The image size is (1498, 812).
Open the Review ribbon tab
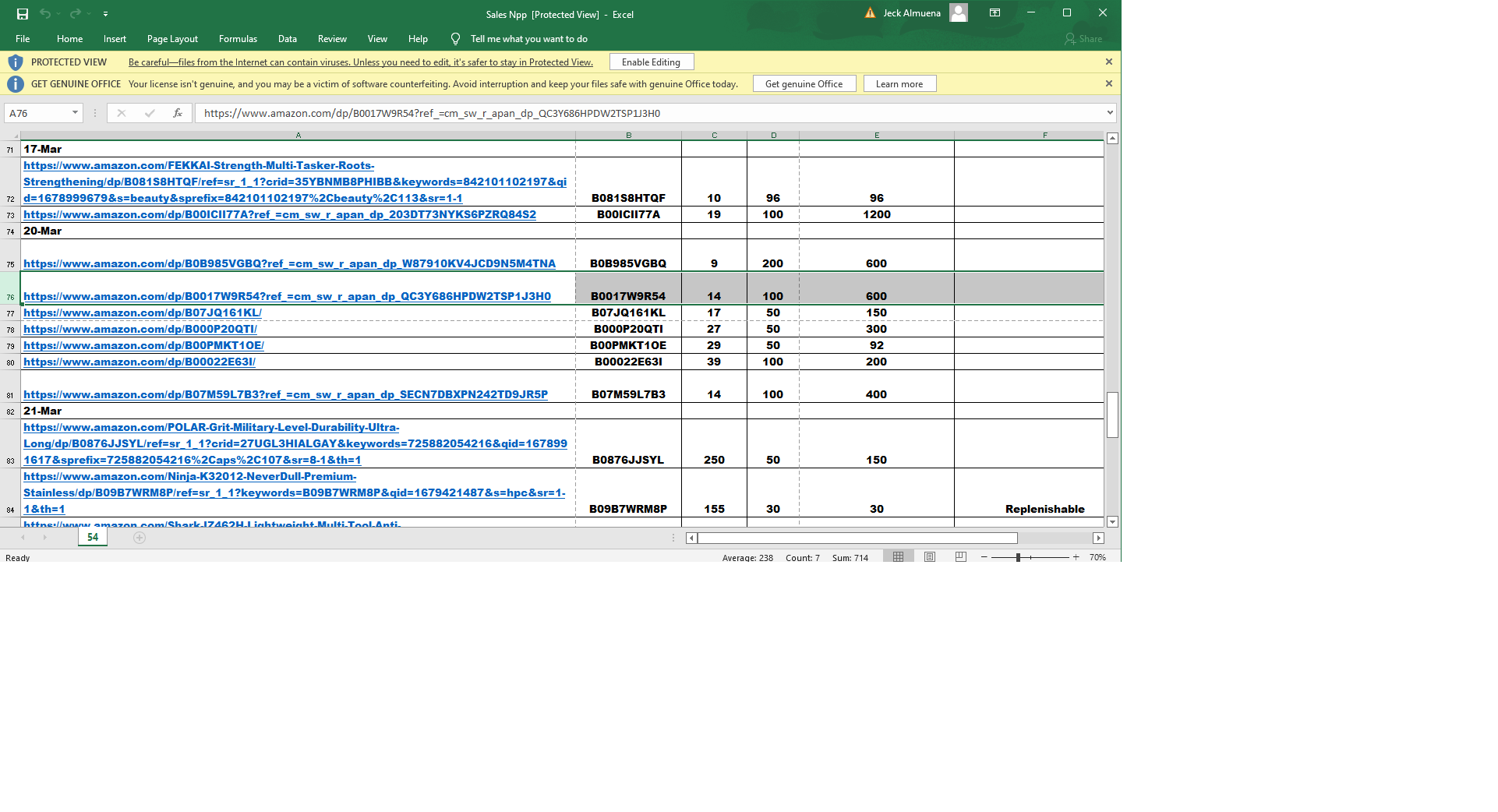[332, 39]
